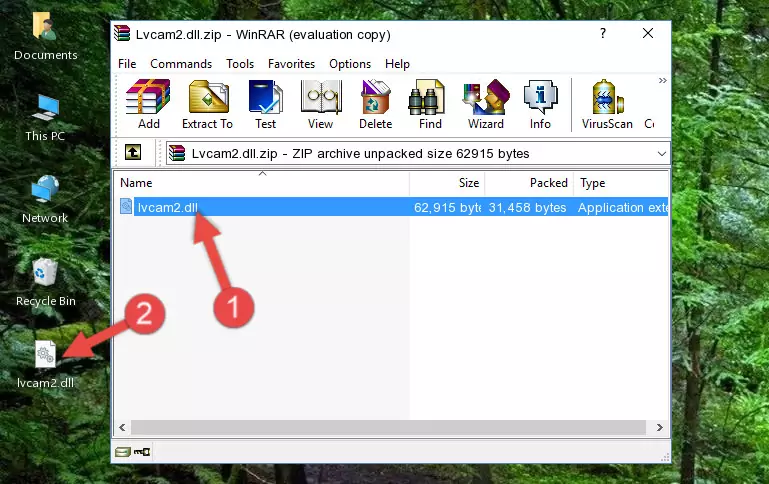Click the 31,458 bytes packed value
The width and height of the screenshot is (769, 484).
(527, 208)
